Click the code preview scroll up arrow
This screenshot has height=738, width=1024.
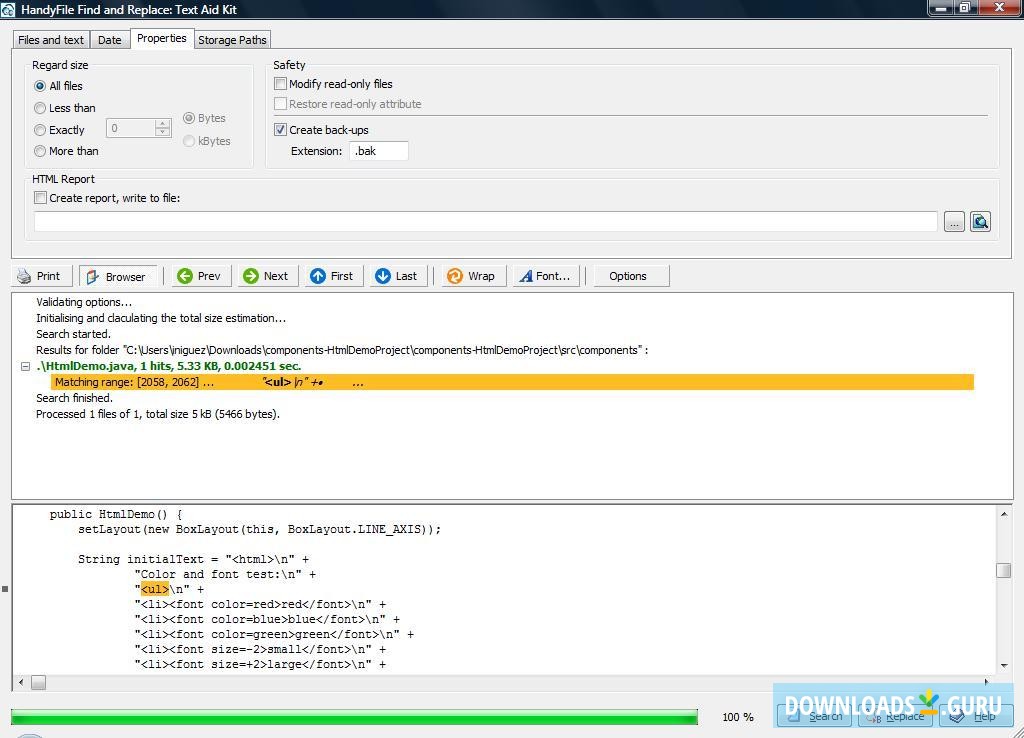click(x=1004, y=514)
